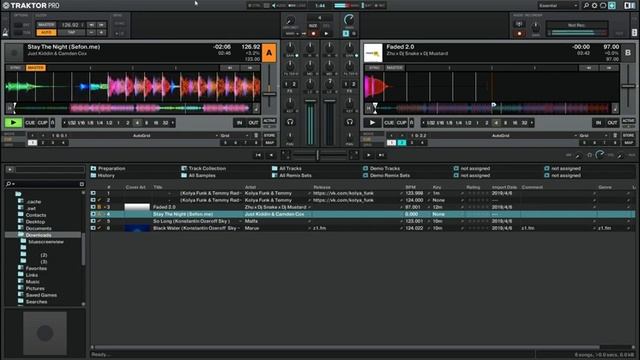This screenshot has width=640, height=360.
Task: Store cue point on Deck B
Action: click(x=628, y=136)
